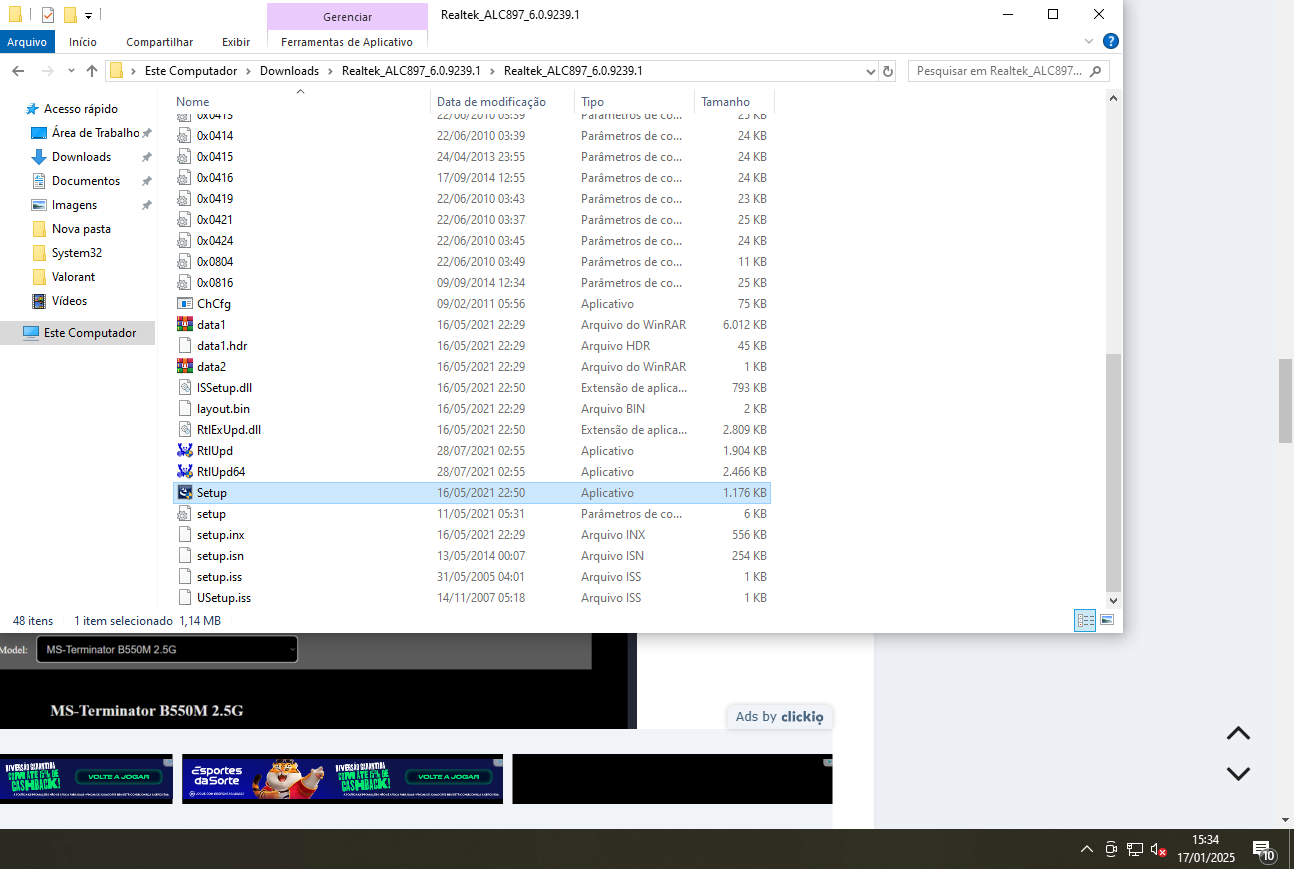The width and height of the screenshot is (1294, 869).
Task: Open Ferramentas de Aplicativo tab
Action: pyautogui.click(x=347, y=42)
